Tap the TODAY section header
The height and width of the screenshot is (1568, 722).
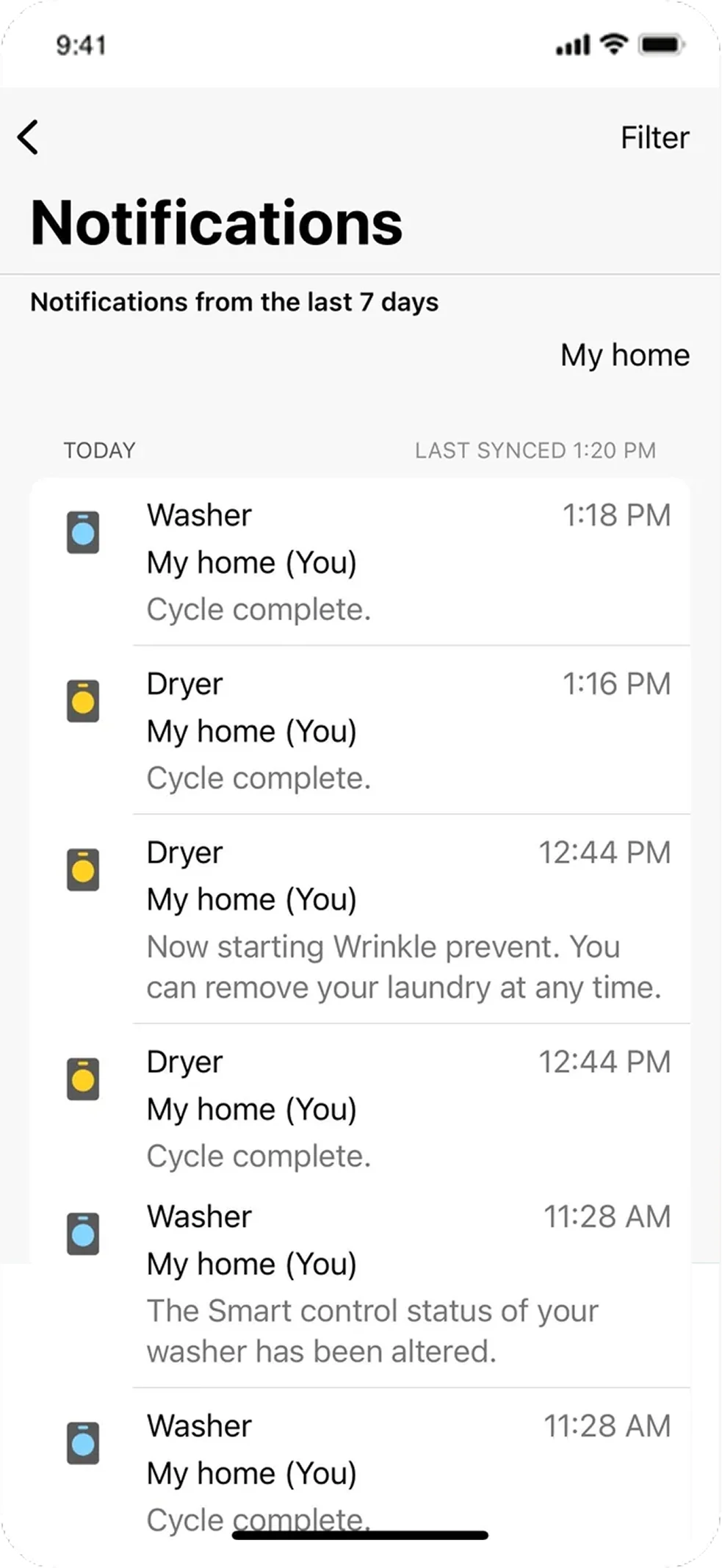99,450
